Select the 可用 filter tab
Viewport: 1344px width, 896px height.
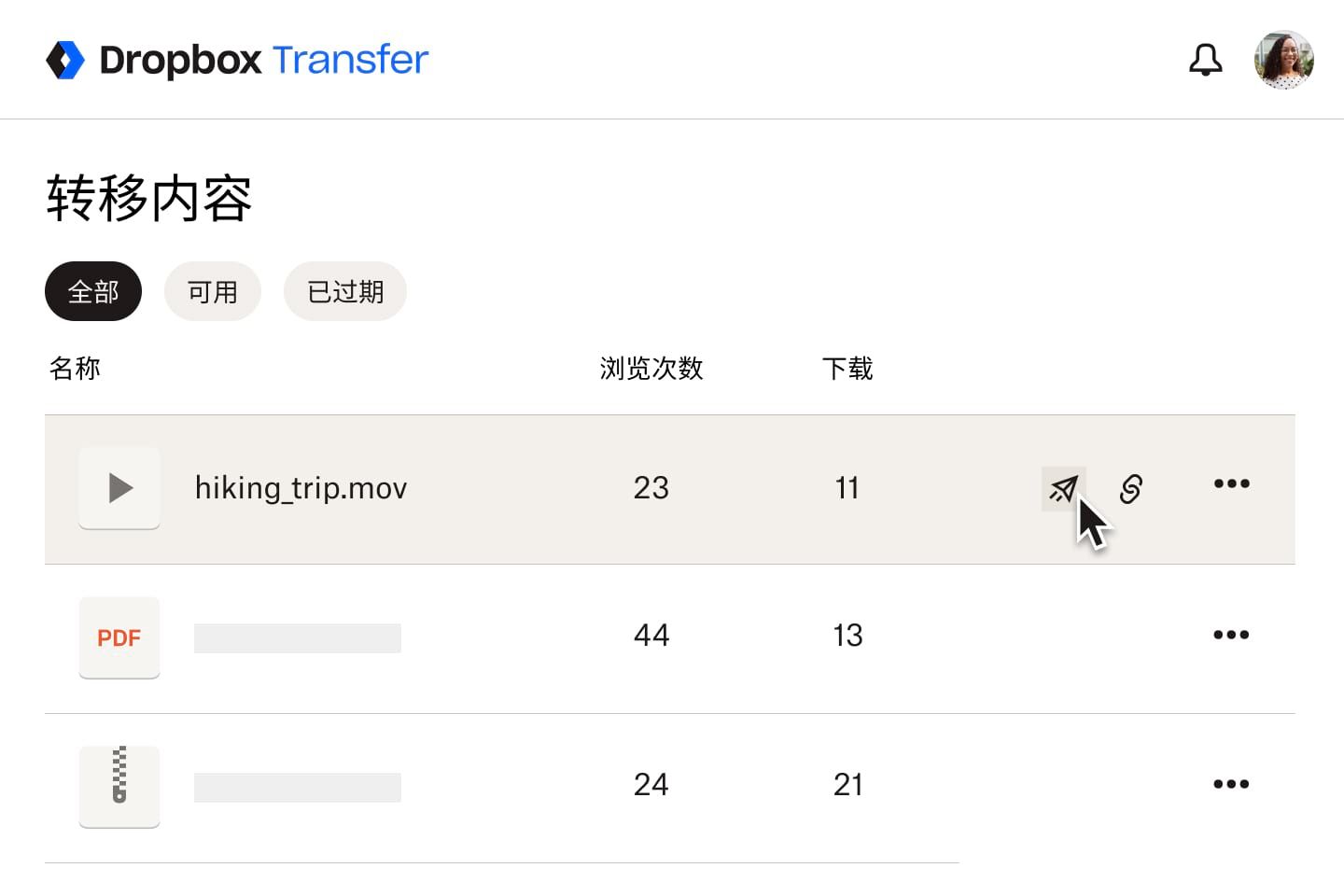213,291
